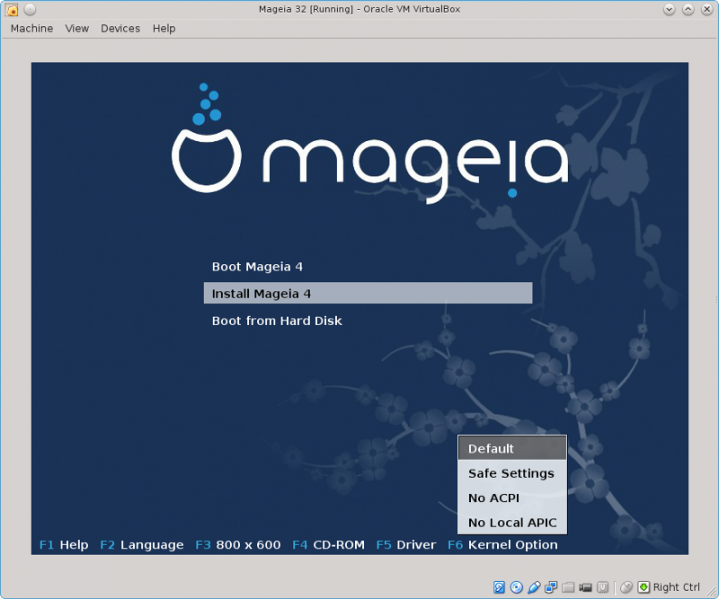Choose Safe Settings kernel option
The width and height of the screenshot is (719, 599).
tap(512, 473)
